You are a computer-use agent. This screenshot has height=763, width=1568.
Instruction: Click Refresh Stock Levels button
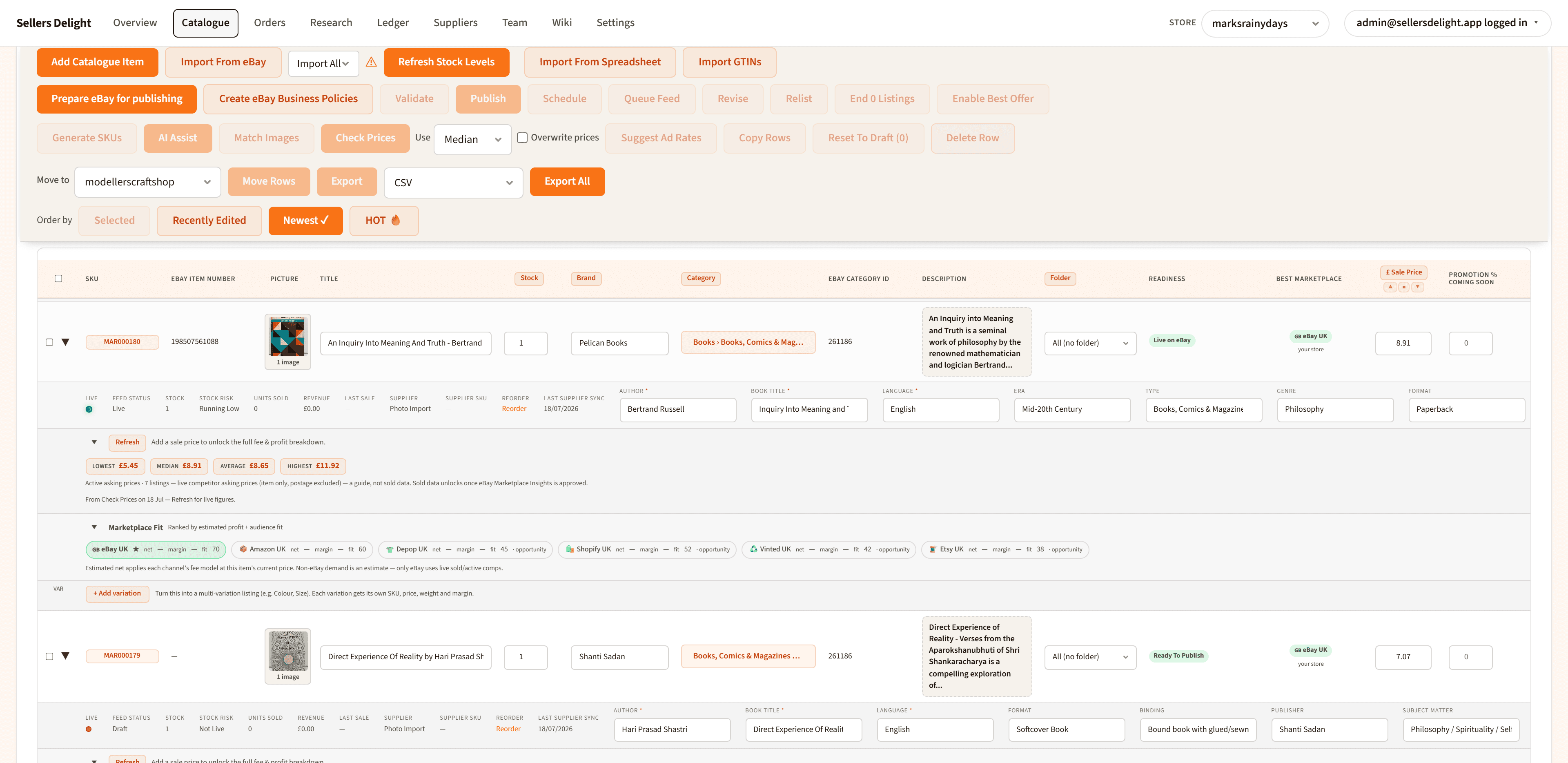point(446,62)
